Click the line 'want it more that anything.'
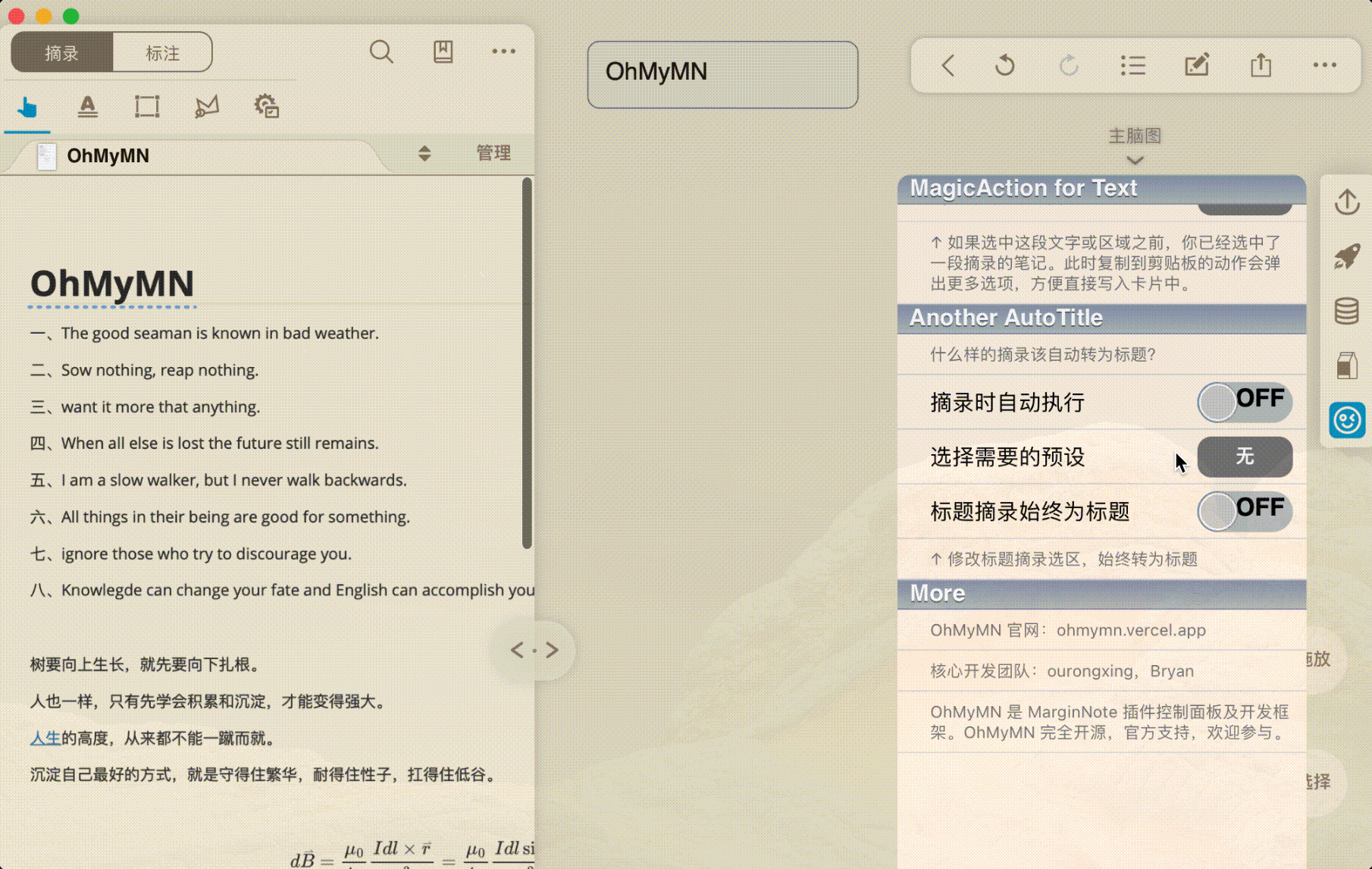The width and height of the screenshot is (1372, 869). click(x=145, y=407)
